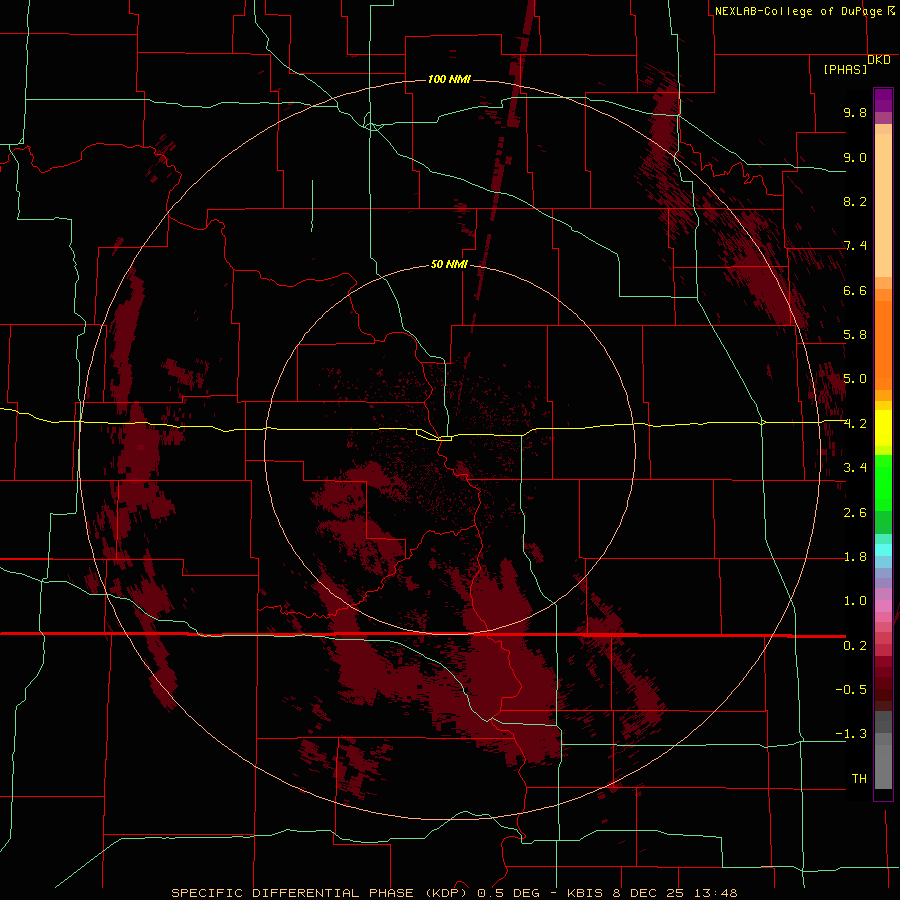Image resolution: width=900 pixels, height=900 pixels.
Task: Select the 9.8 legend scale value
Action: click(855, 112)
